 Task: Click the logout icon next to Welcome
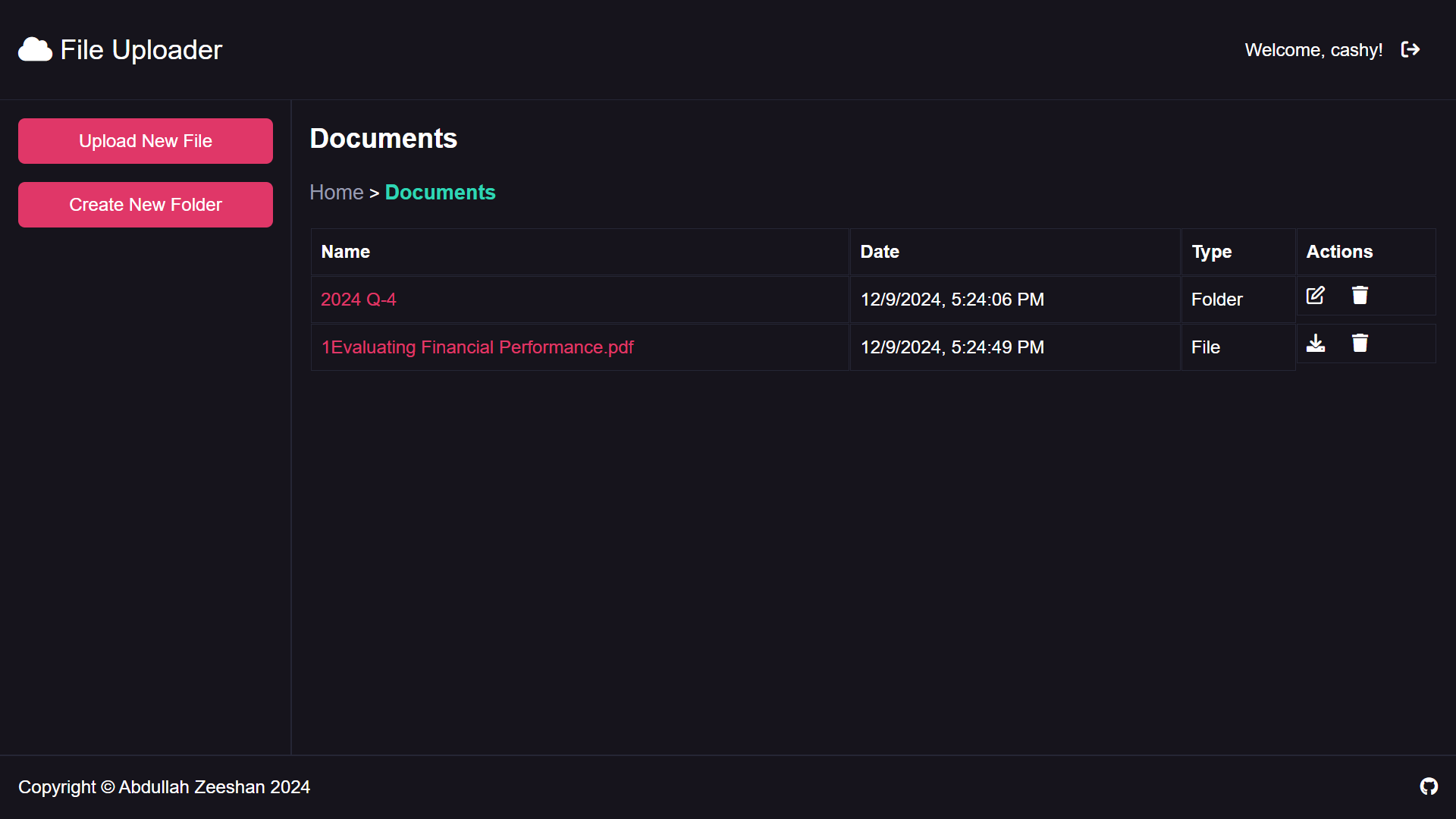[1410, 50]
